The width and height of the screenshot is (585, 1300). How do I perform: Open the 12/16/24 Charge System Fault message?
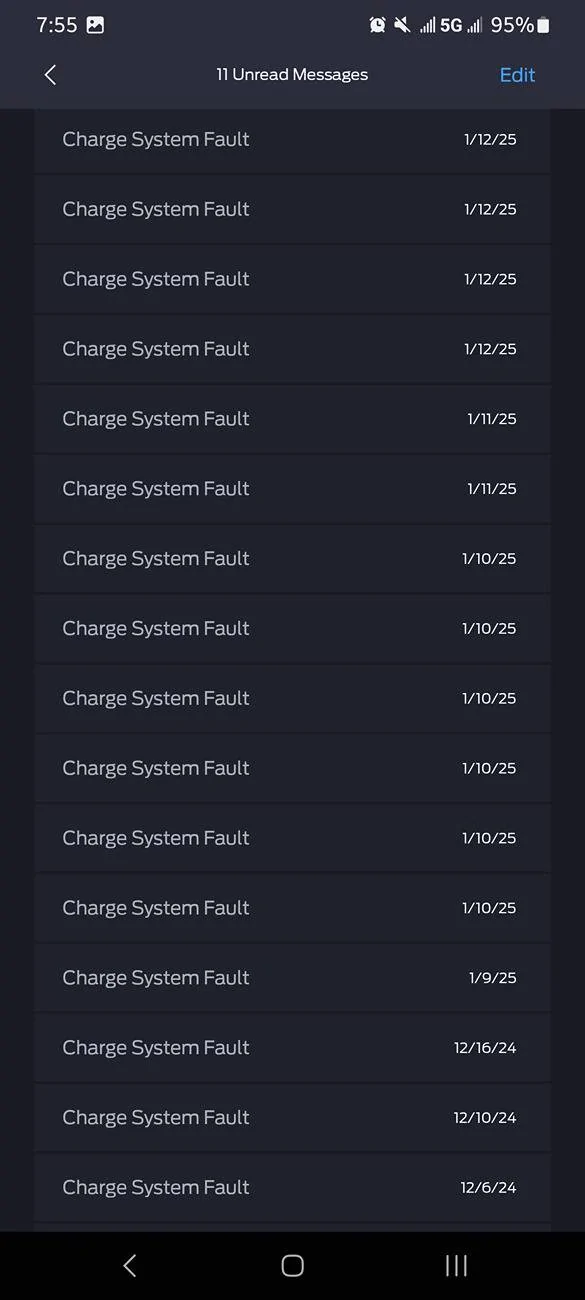[x=292, y=1048]
